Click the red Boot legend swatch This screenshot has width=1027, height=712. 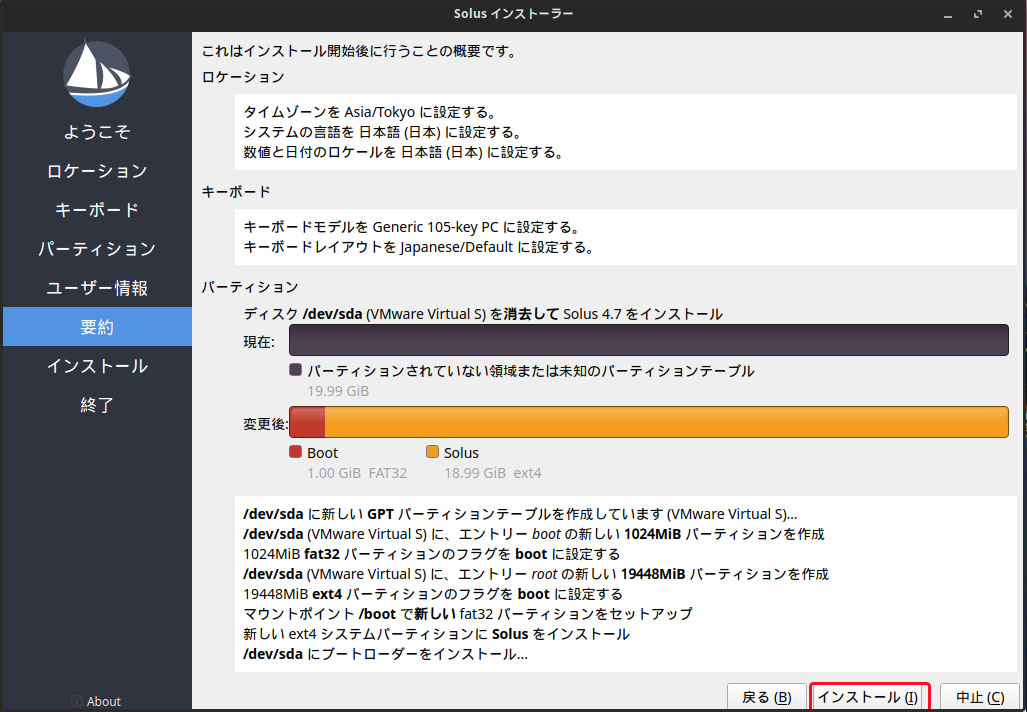295,452
